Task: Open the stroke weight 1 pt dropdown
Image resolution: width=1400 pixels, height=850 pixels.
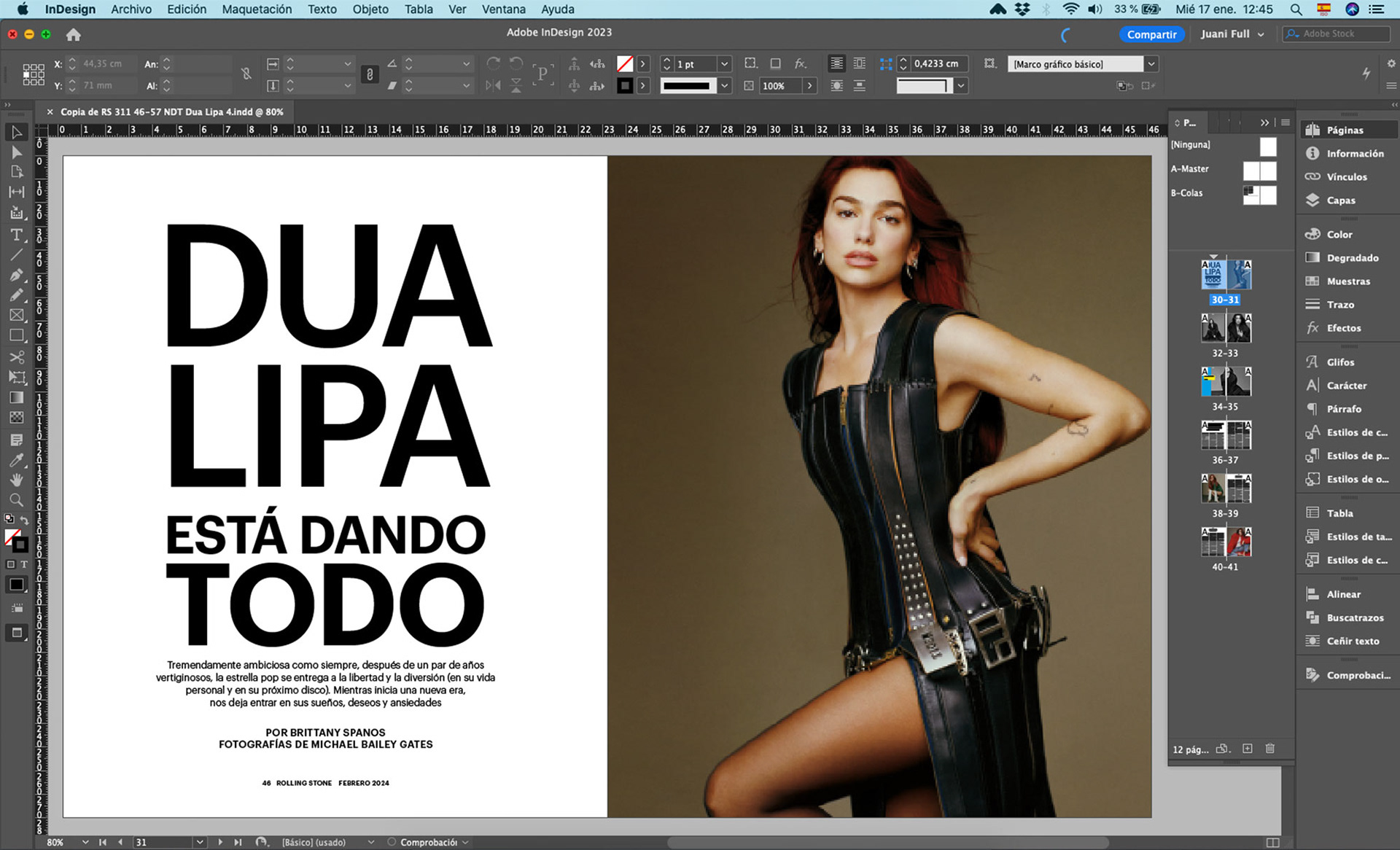Action: pyautogui.click(x=724, y=64)
